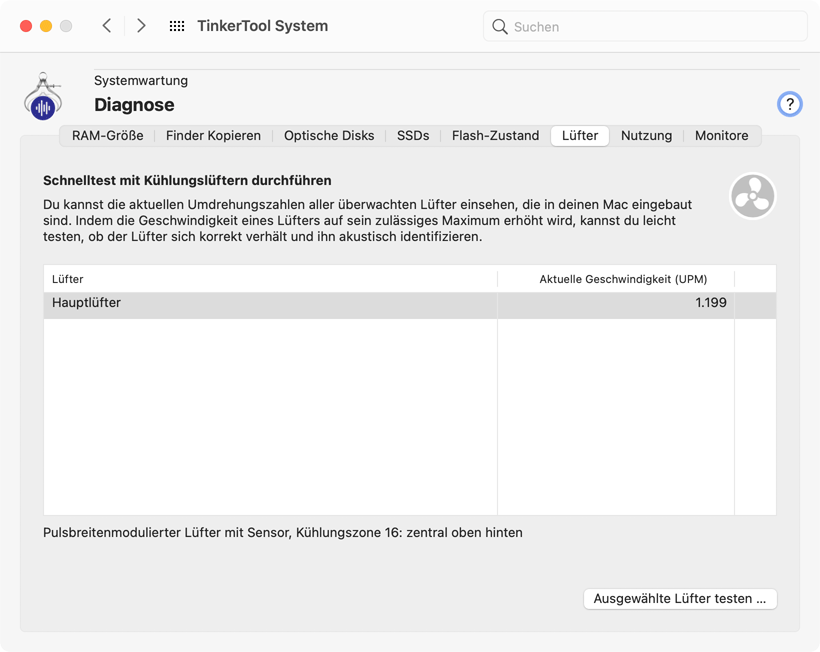Select the Hauptlüfter row
This screenshot has width=820, height=652.
[x=409, y=305]
